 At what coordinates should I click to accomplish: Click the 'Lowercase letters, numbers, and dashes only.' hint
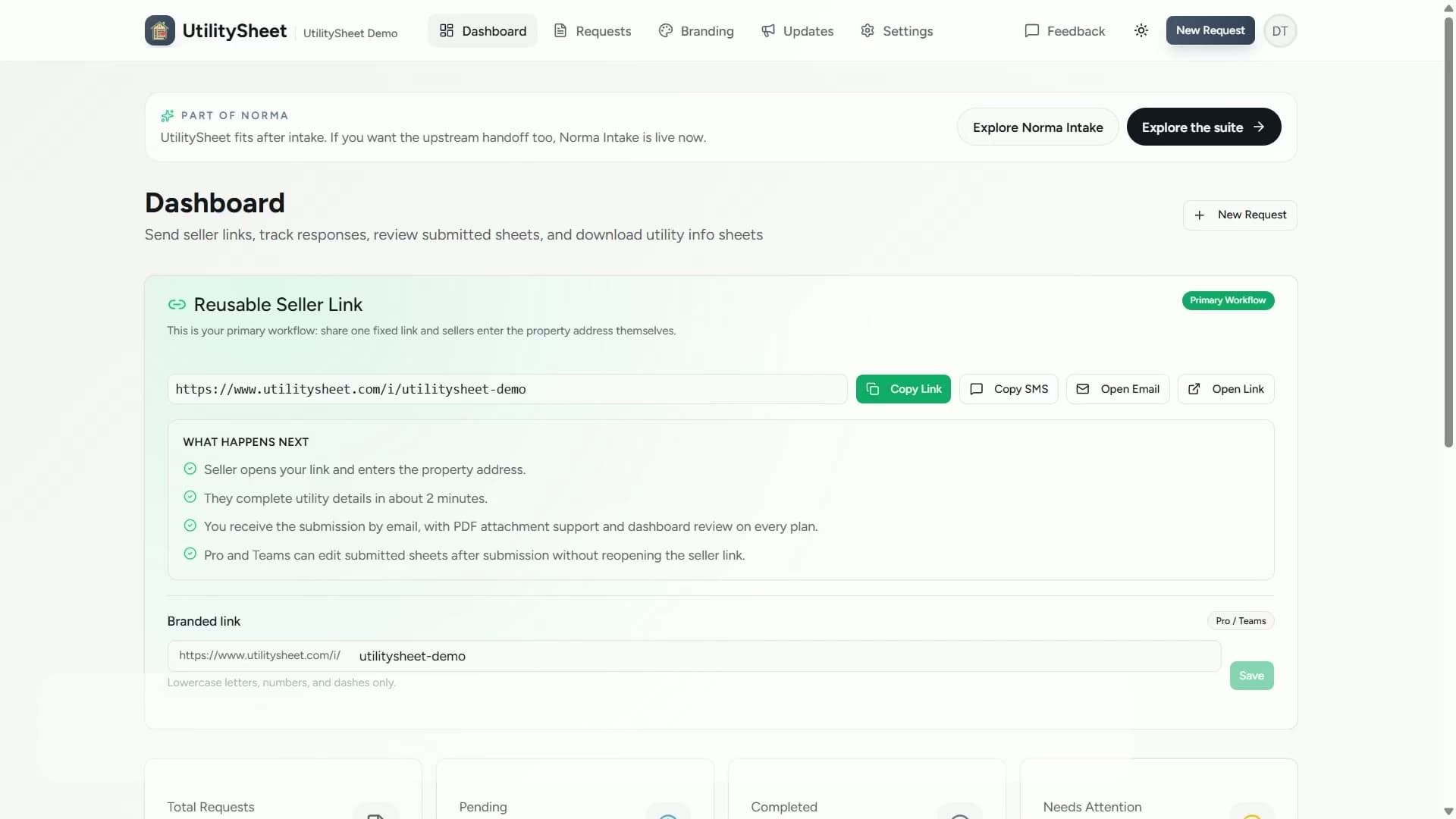coord(281,682)
